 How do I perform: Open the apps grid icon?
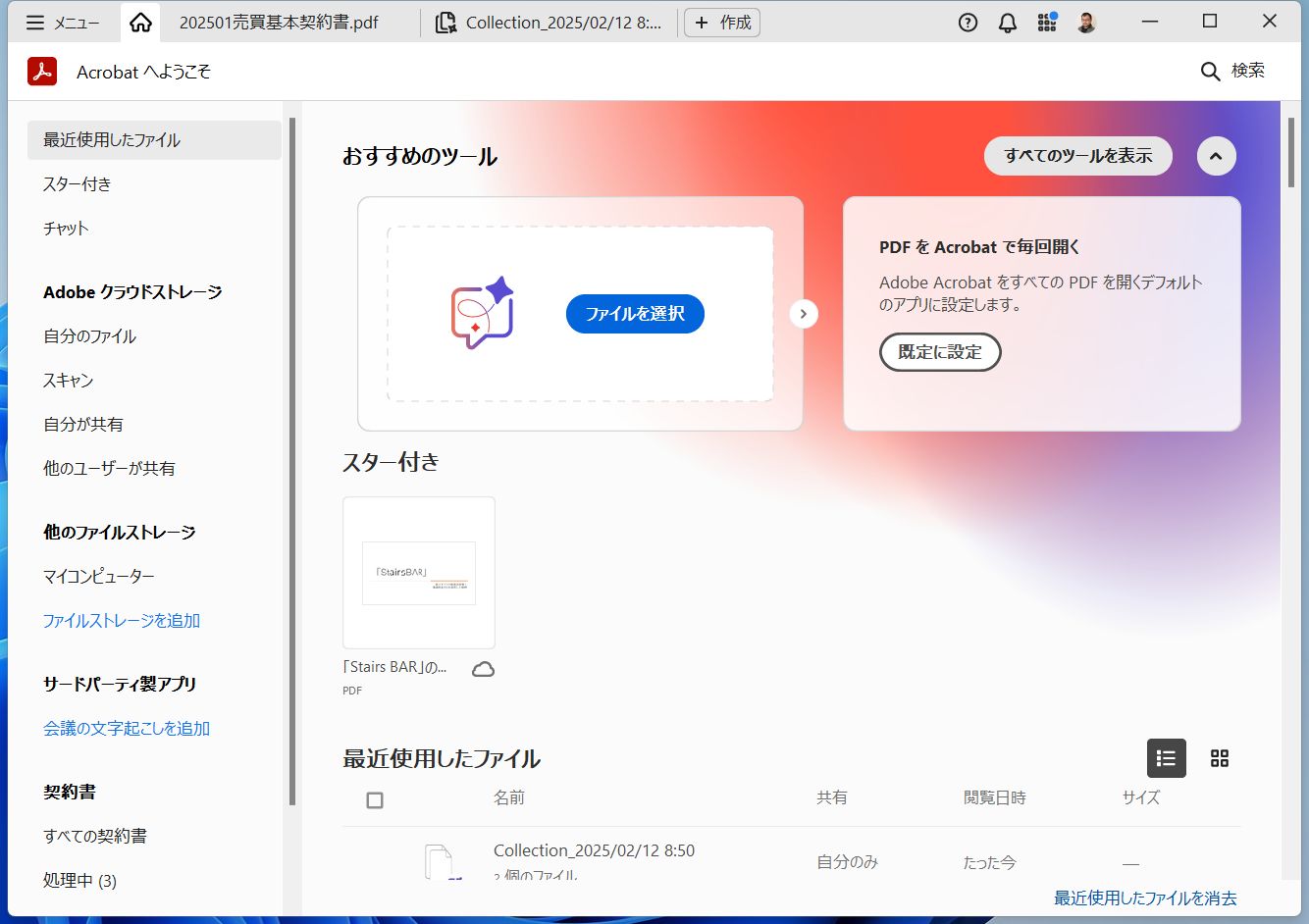tap(1047, 23)
